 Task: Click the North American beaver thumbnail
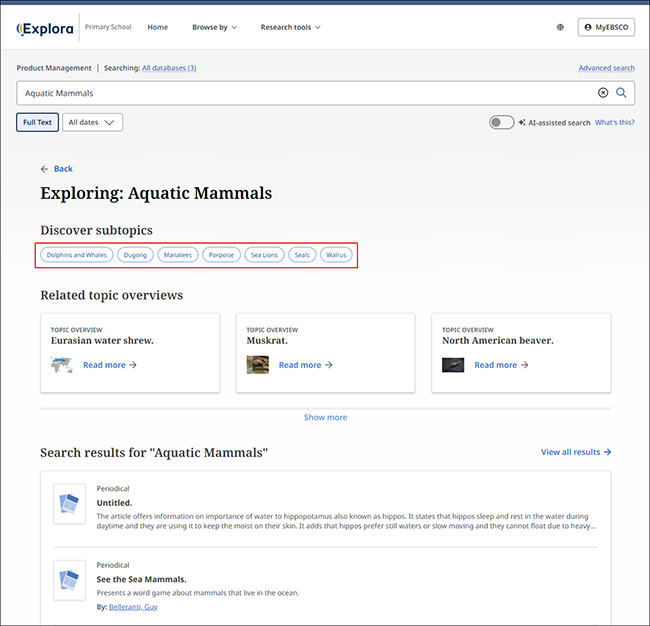pos(453,365)
